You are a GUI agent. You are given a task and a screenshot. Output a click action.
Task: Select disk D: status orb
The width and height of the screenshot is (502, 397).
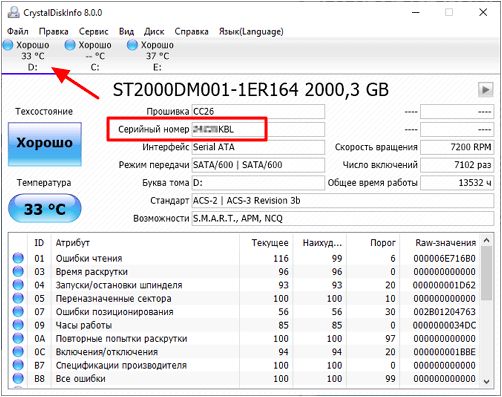[x=8, y=45]
